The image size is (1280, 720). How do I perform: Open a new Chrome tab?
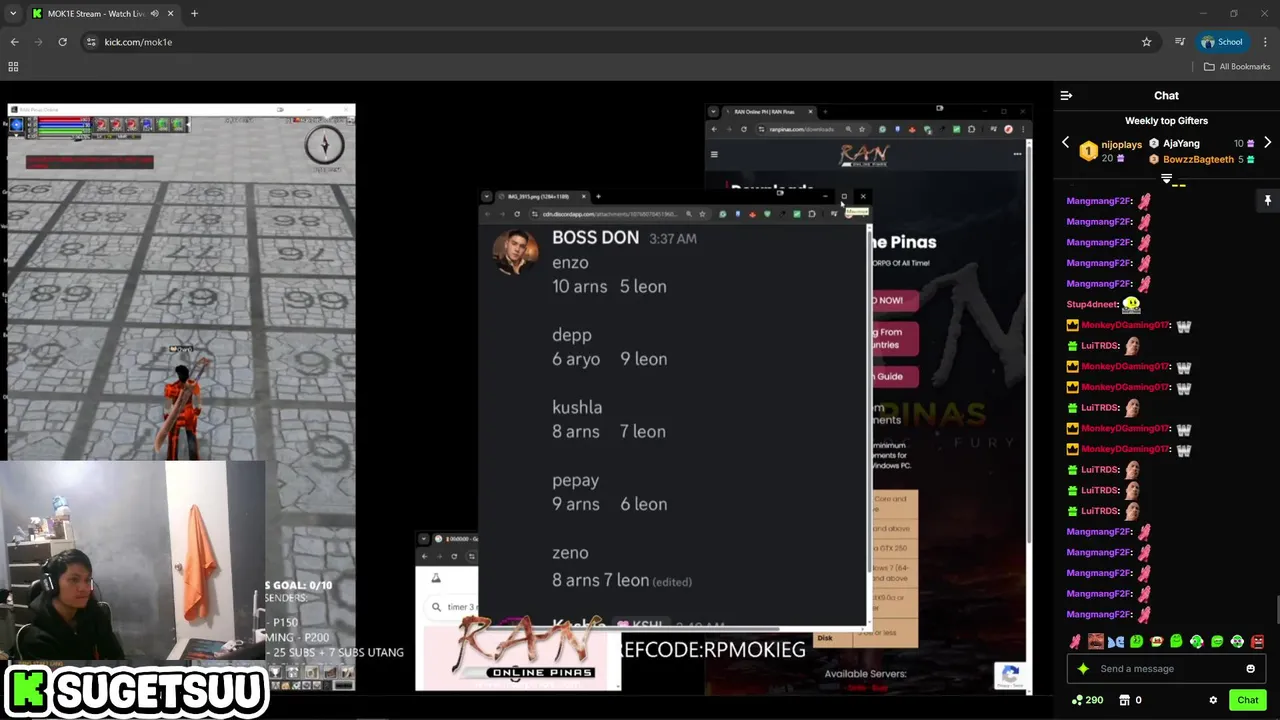point(194,13)
